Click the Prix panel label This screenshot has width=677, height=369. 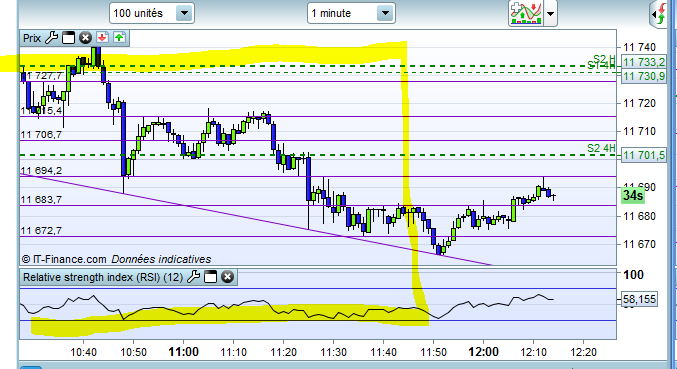coord(32,38)
